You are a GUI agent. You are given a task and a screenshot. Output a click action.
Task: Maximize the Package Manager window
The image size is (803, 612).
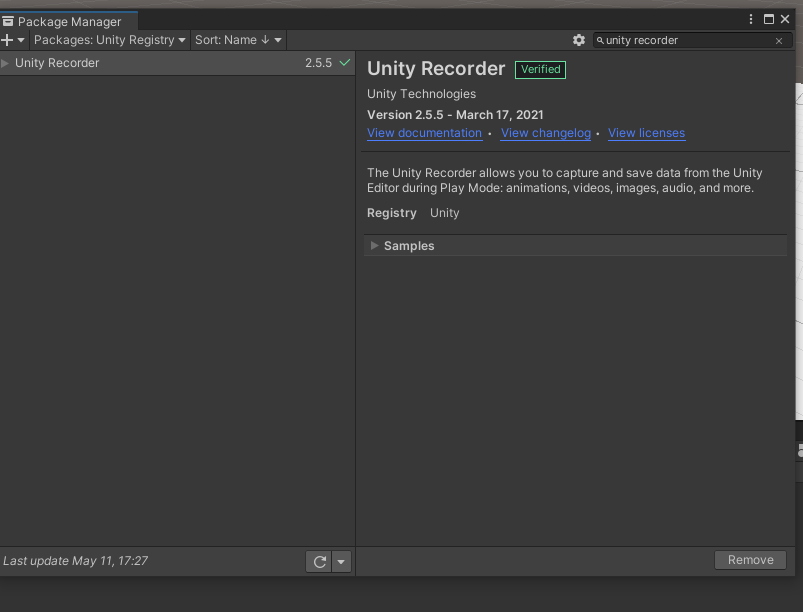[769, 19]
